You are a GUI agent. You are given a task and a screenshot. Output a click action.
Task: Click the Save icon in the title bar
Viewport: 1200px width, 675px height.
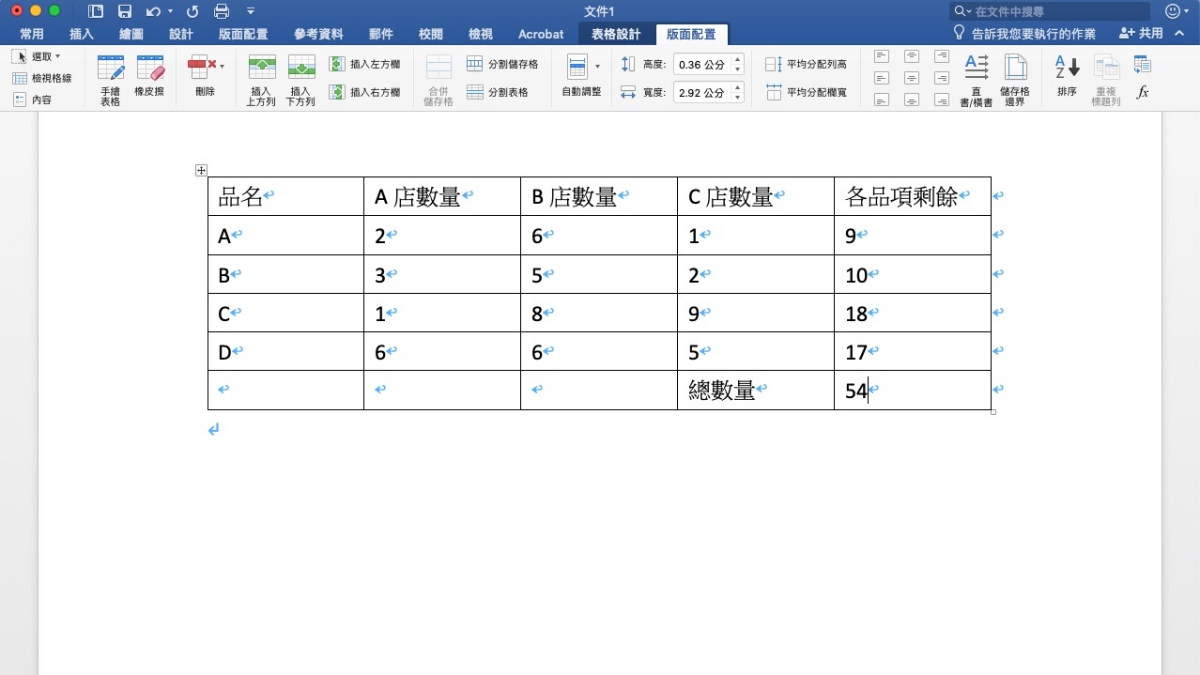point(125,11)
